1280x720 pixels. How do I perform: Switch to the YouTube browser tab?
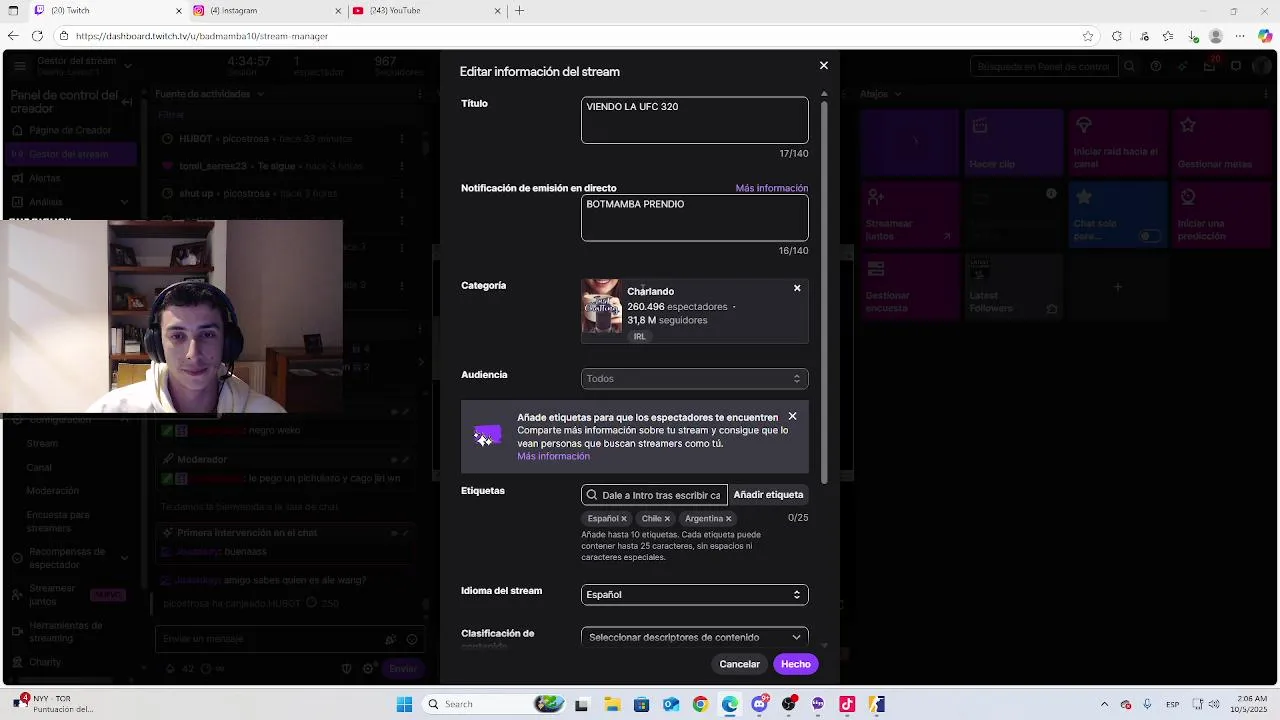(427, 11)
